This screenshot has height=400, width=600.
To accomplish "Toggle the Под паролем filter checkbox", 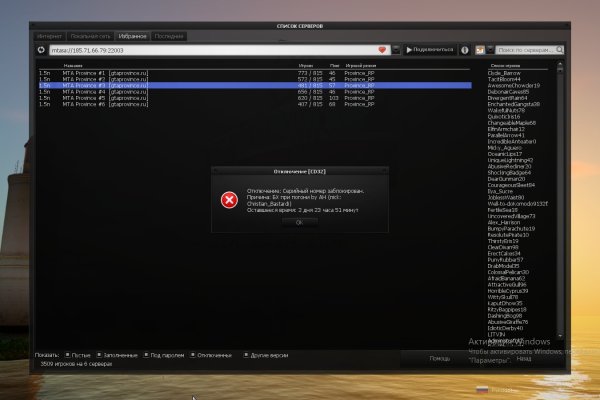I will pos(146,354).
